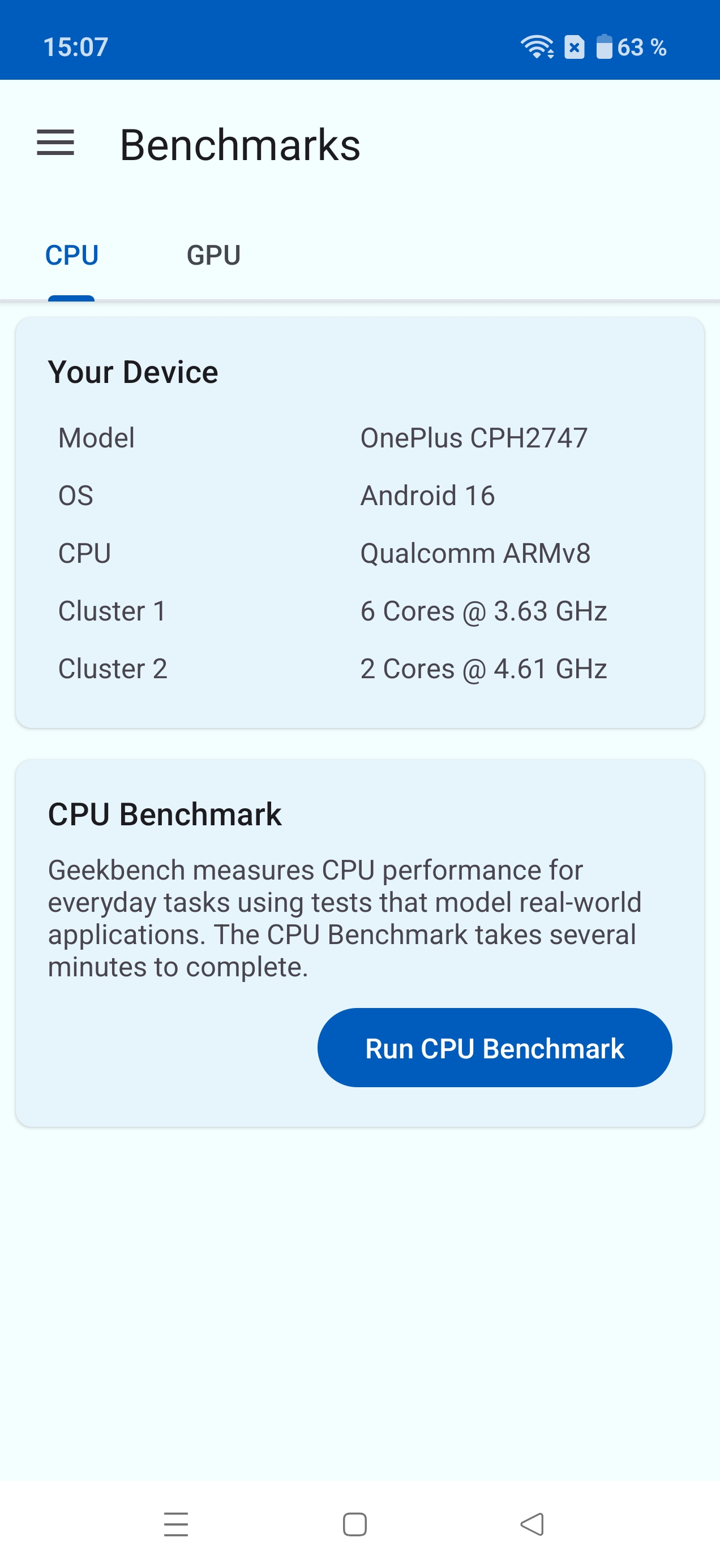Tap the Qualcomm ARMv8 CPU value
The width and height of the screenshot is (720, 1568).
(x=475, y=553)
